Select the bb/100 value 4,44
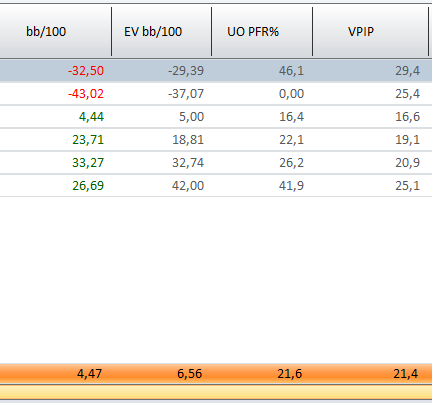 (x=91, y=117)
